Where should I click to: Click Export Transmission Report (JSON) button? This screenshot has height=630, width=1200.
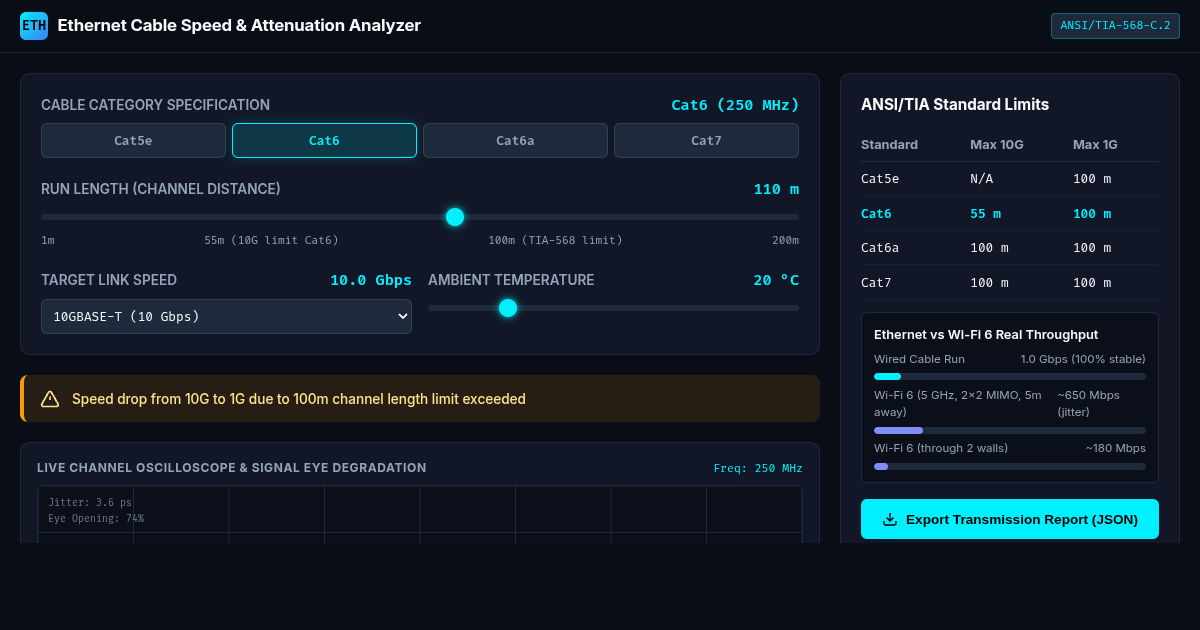pyautogui.click(x=1010, y=519)
